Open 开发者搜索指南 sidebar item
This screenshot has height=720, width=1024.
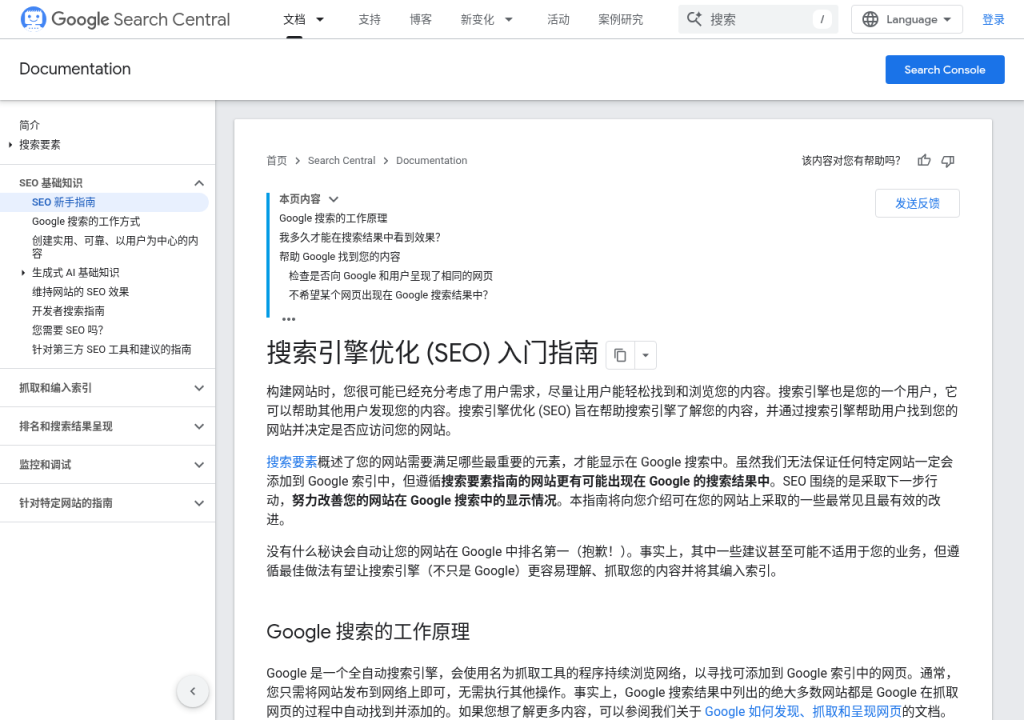68,311
